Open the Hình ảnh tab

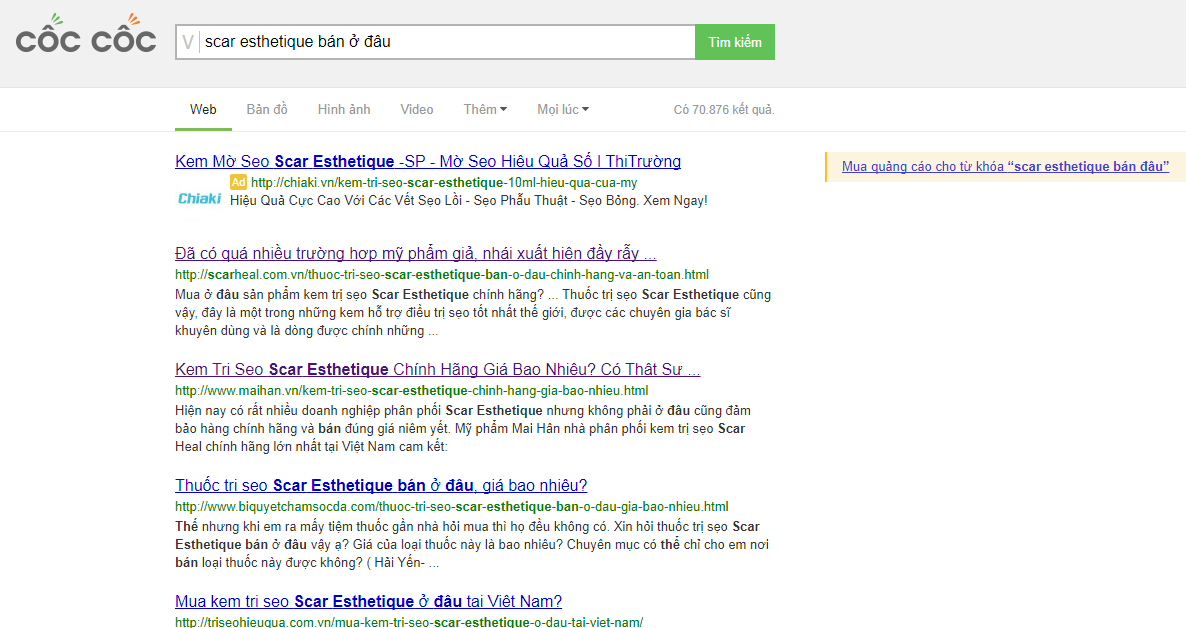(x=344, y=110)
